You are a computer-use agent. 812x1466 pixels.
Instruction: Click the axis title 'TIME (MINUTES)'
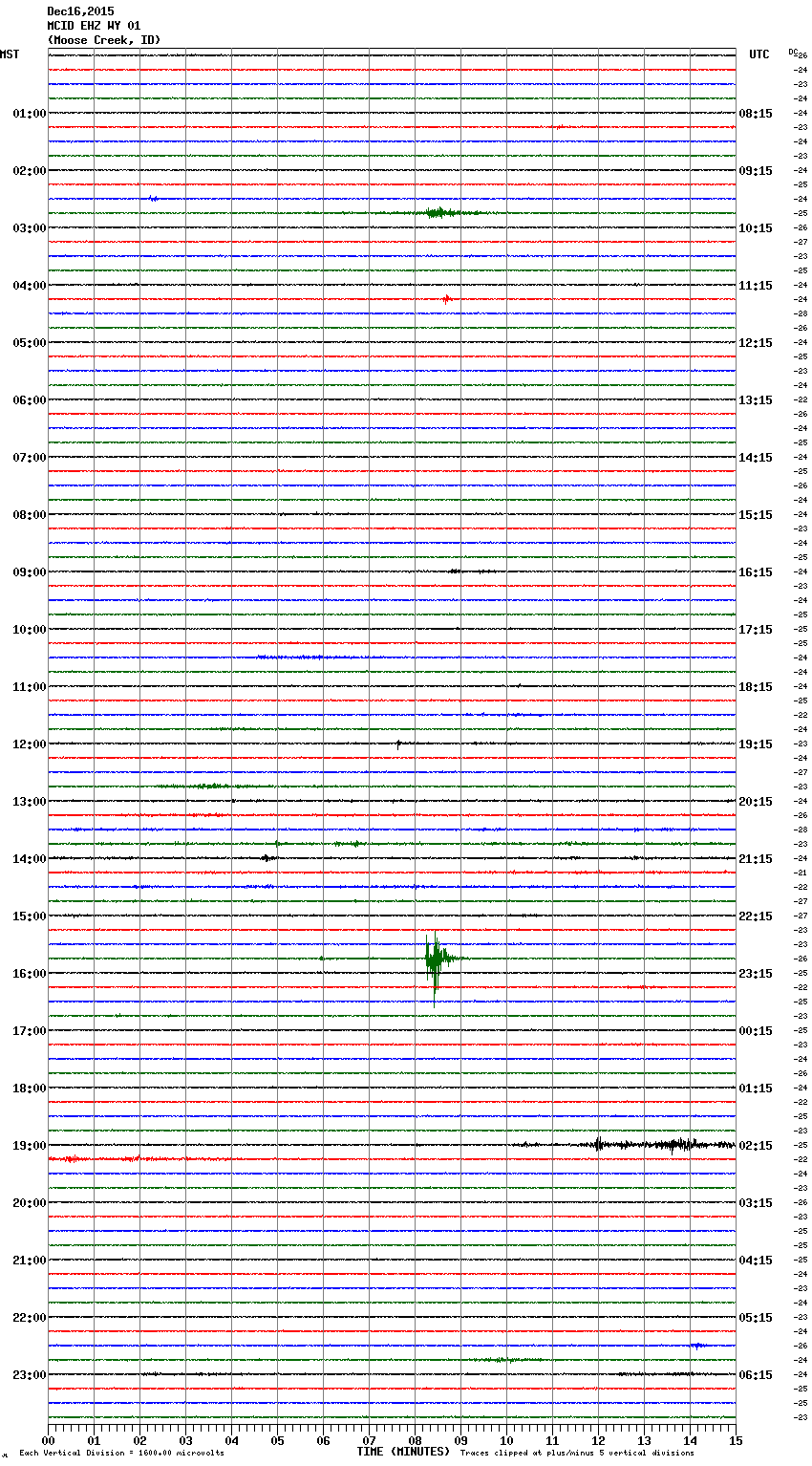(x=403, y=1452)
